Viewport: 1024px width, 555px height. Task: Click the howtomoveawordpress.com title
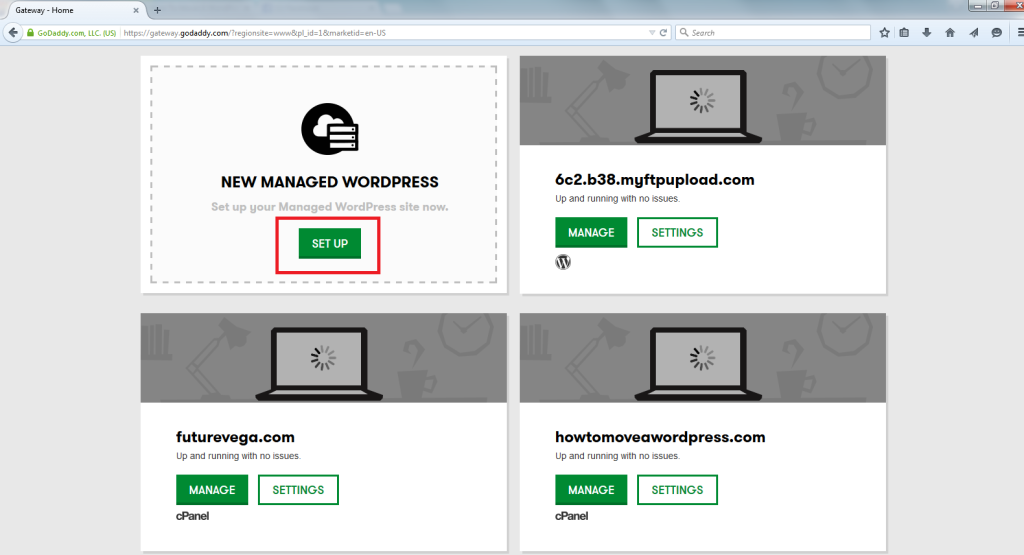[x=660, y=437]
